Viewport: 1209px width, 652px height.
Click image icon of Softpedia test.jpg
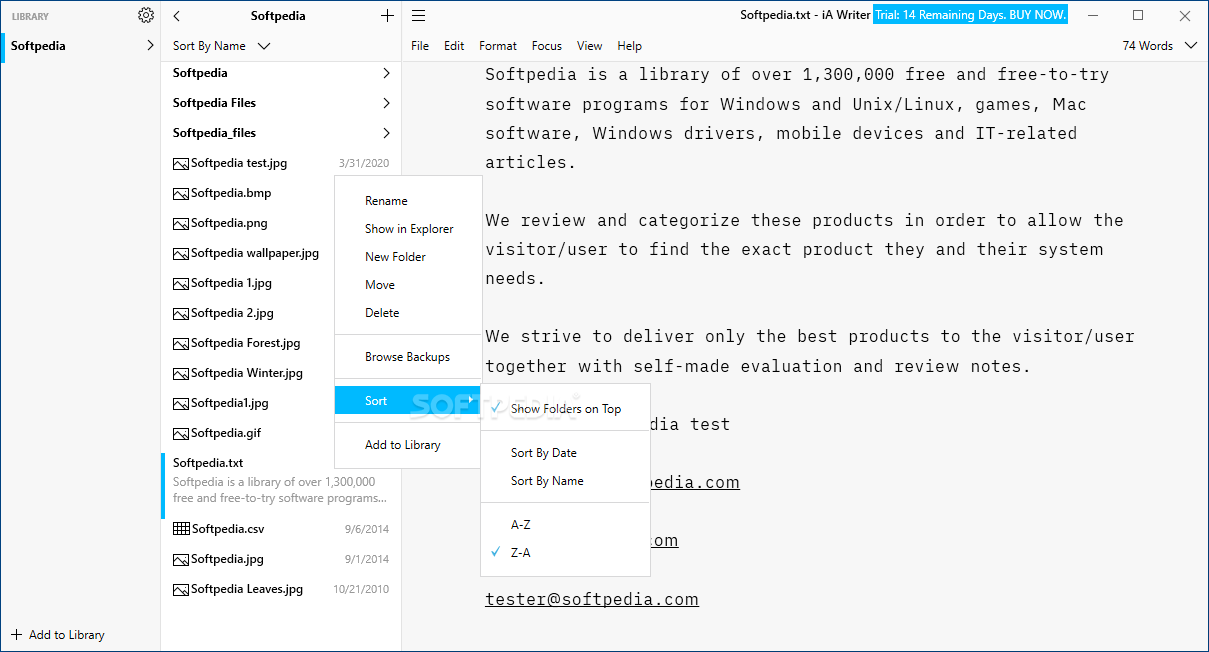point(181,163)
